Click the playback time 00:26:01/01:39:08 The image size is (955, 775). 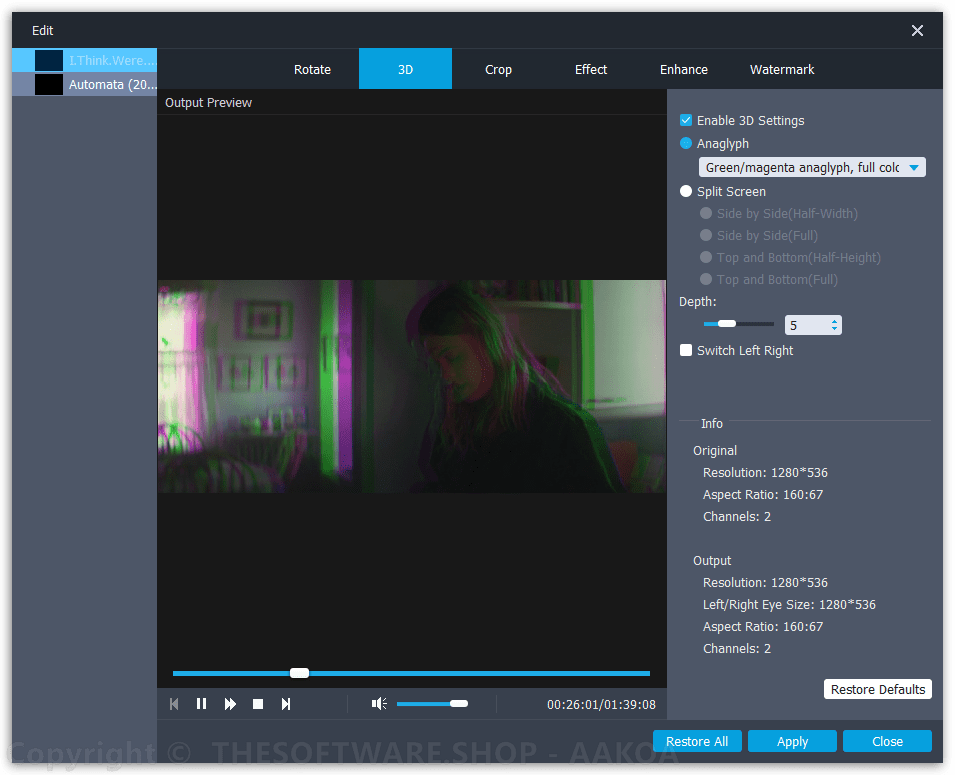pos(601,705)
